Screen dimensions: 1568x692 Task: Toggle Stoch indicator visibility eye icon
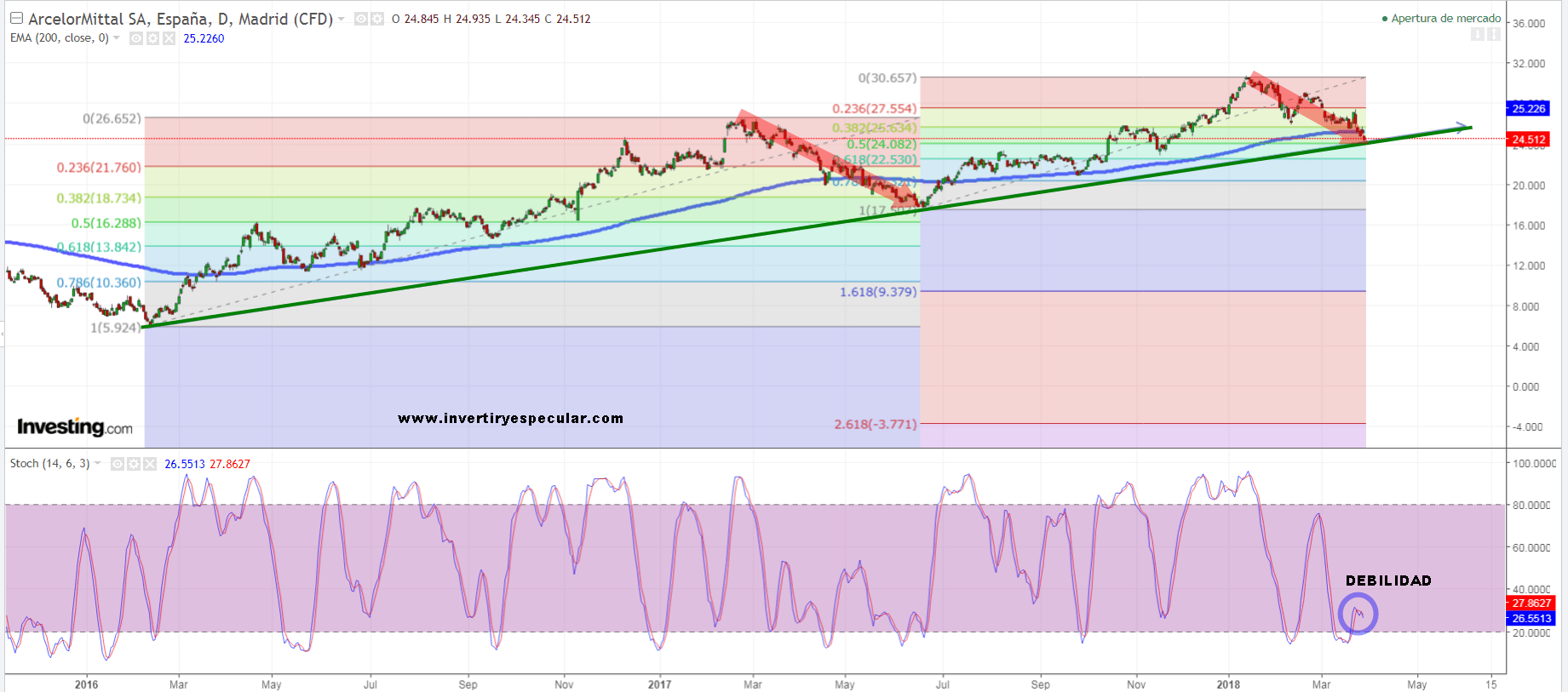118,464
